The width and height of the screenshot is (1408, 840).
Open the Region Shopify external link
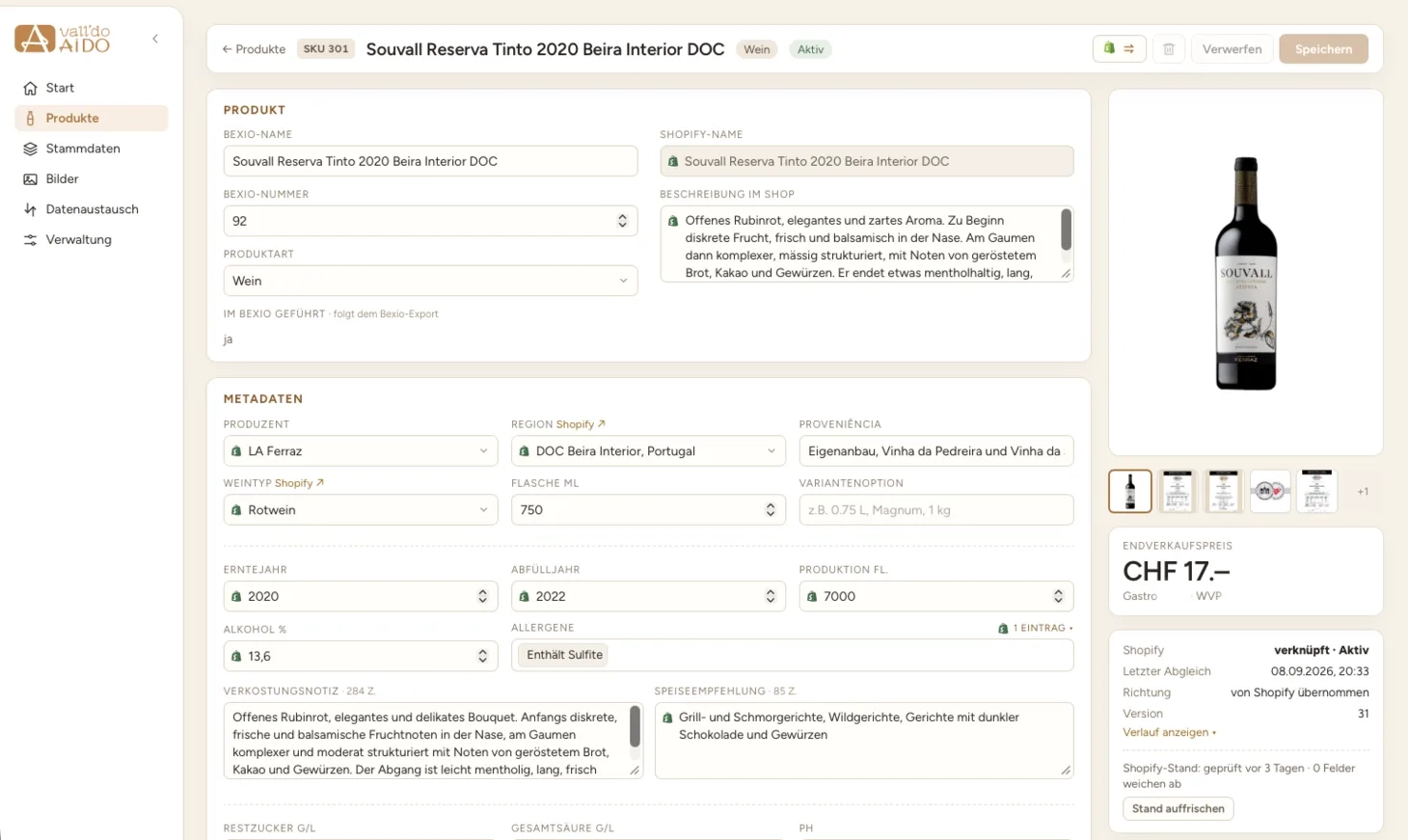point(581,424)
